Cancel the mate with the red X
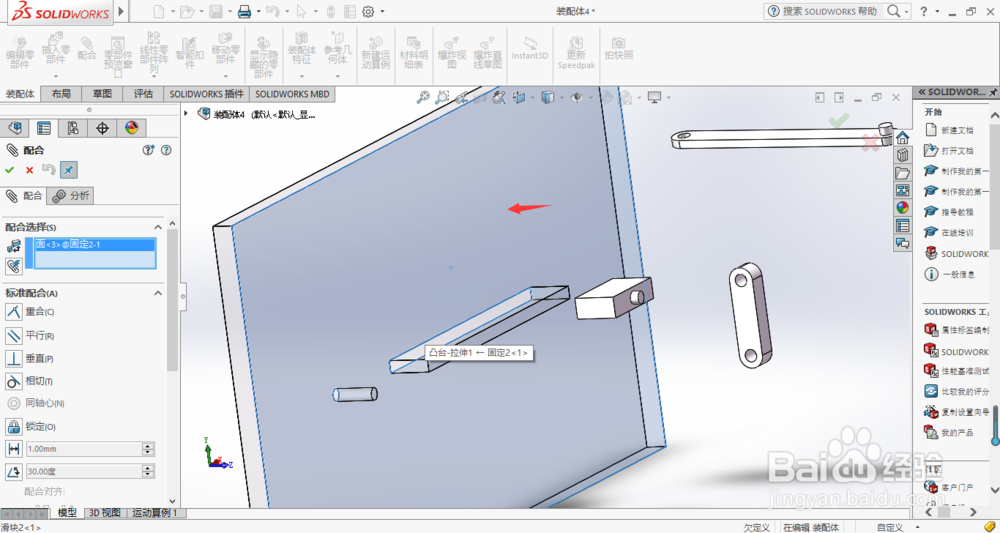This screenshot has width=1000, height=533. pyautogui.click(x=29, y=170)
